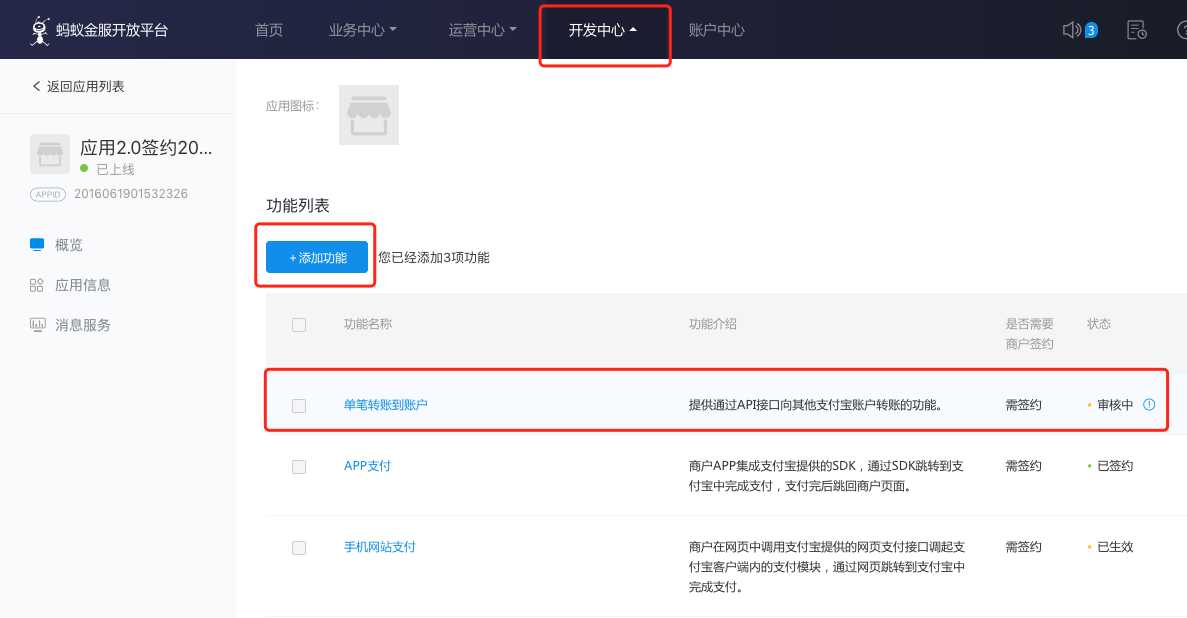Image resolution: width=1187 pixels, height=618 pixels.
Task: Click the 概览 monitor icon in sidebar
Action: [37, 245]
